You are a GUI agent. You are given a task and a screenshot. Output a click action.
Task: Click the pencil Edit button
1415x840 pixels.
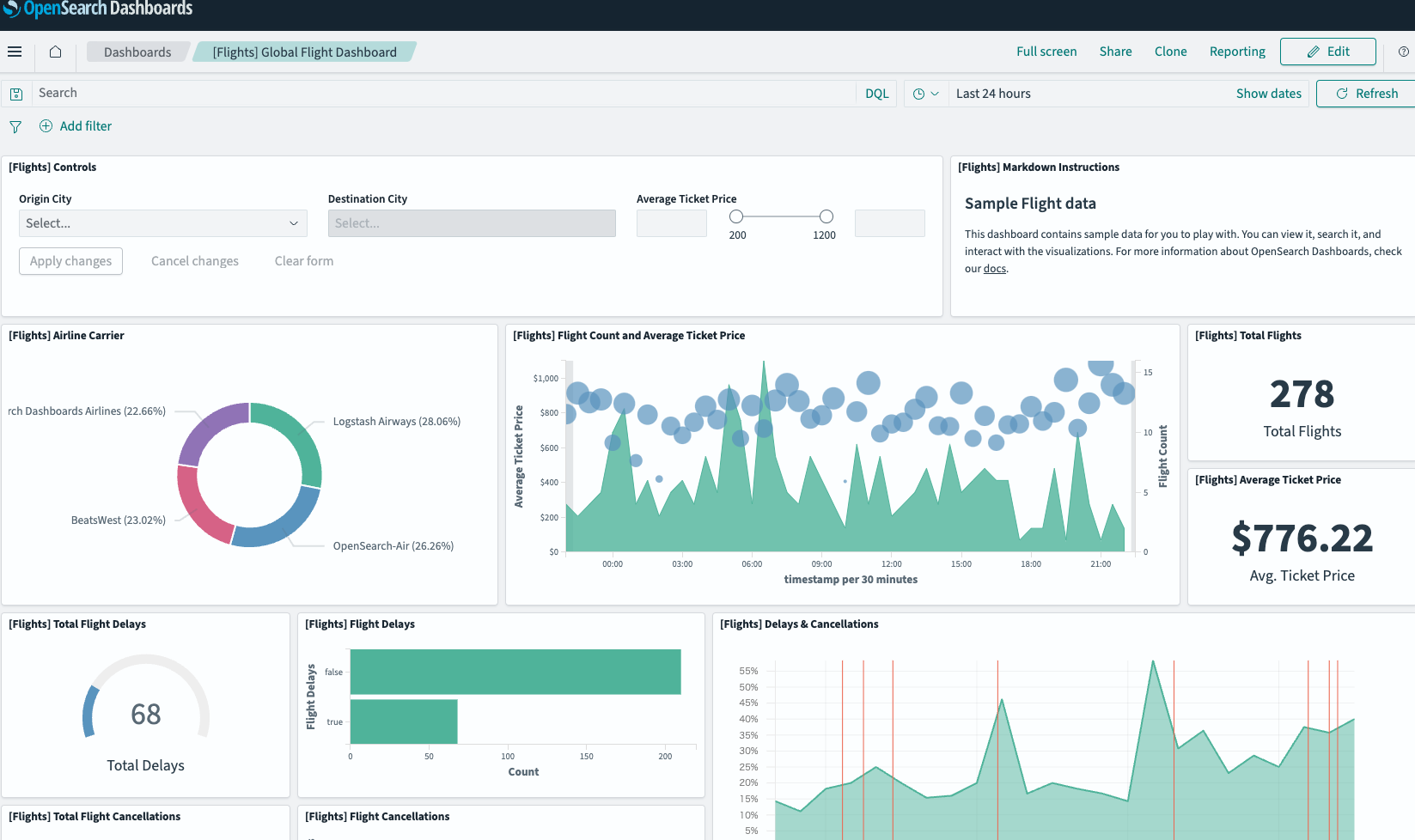pyautogui.click(x=1328, y=52)
